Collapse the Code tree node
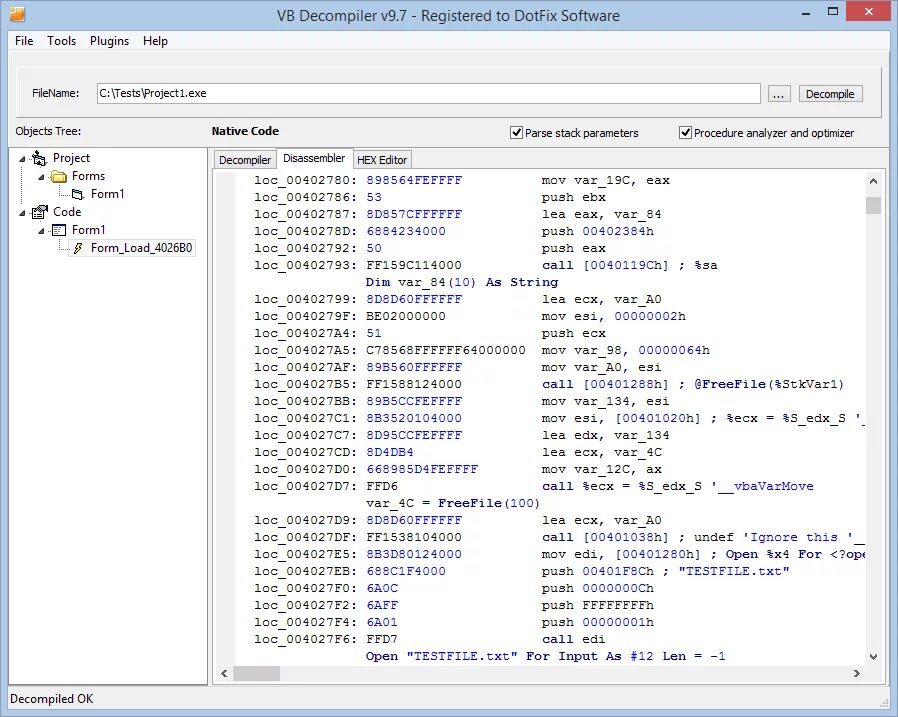Image resolution: width=898 pixels, height=717 pixels. pyautogui.click(x=22, y=213)
